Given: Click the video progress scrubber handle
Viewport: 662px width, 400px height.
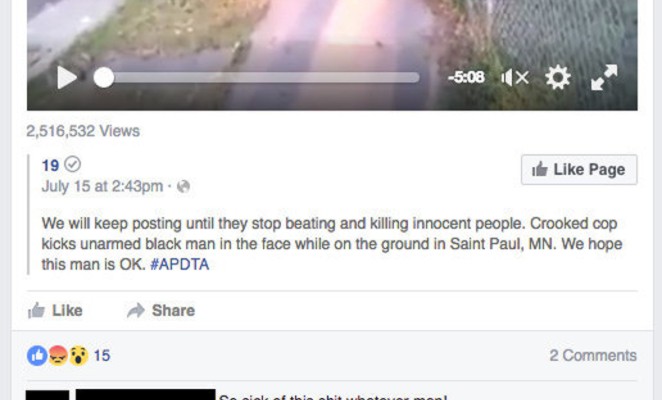Looking at the screenshot, I should click(x=104, y=78).
